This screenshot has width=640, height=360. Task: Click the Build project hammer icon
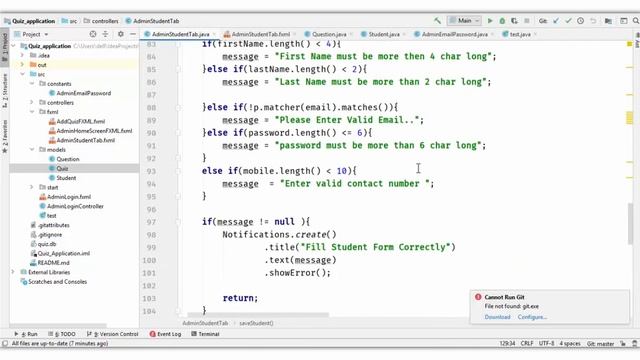pos(437,20)
